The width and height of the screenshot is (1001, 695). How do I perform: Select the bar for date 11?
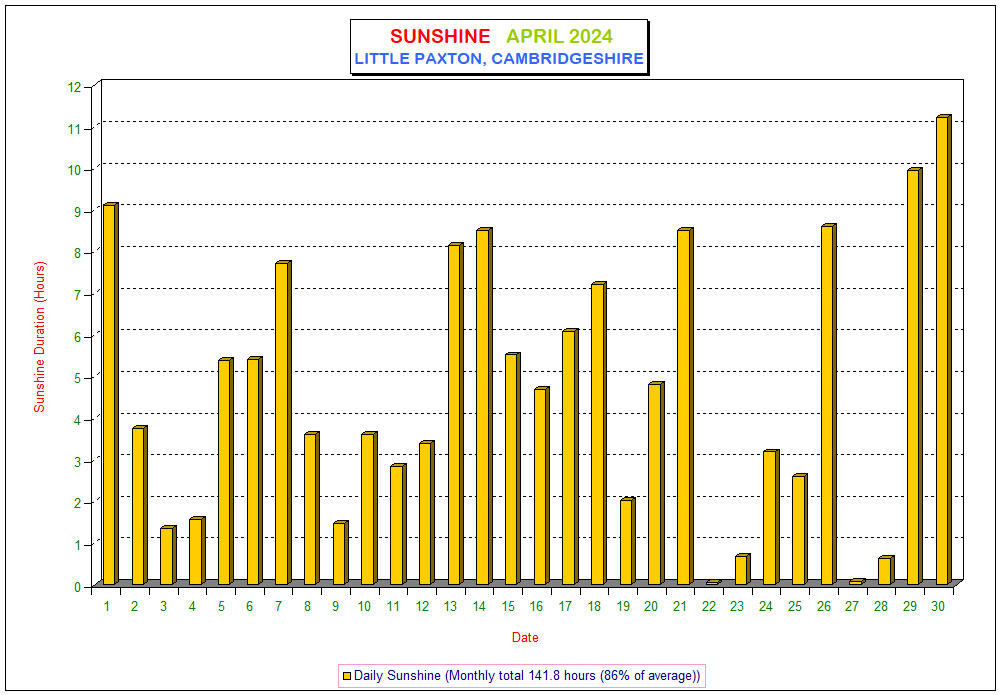pos(398,525)
